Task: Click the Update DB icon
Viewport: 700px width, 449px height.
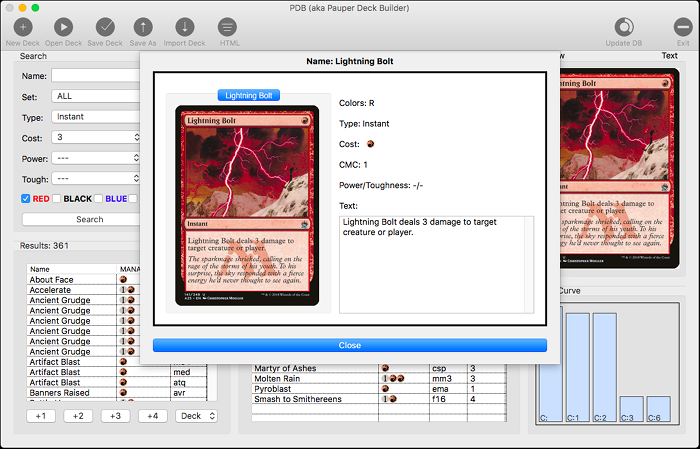Action: 624,27
